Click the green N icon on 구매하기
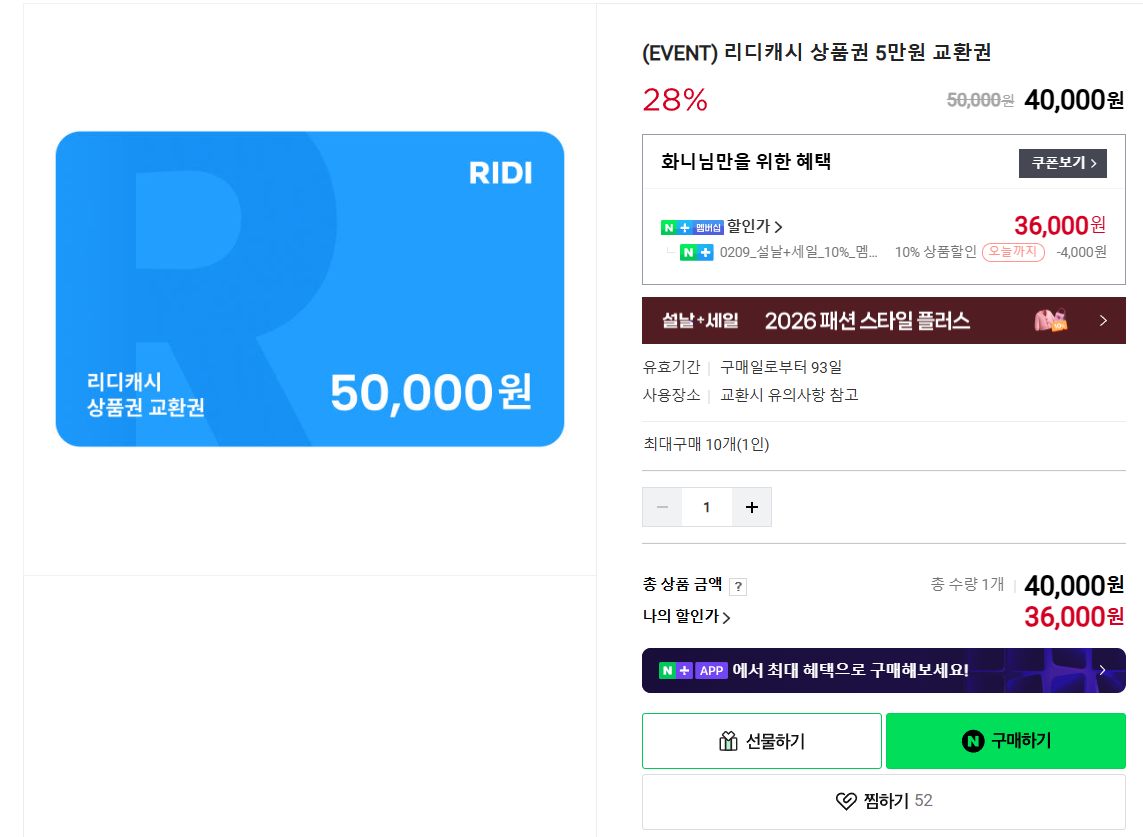 tap(973, 741)
